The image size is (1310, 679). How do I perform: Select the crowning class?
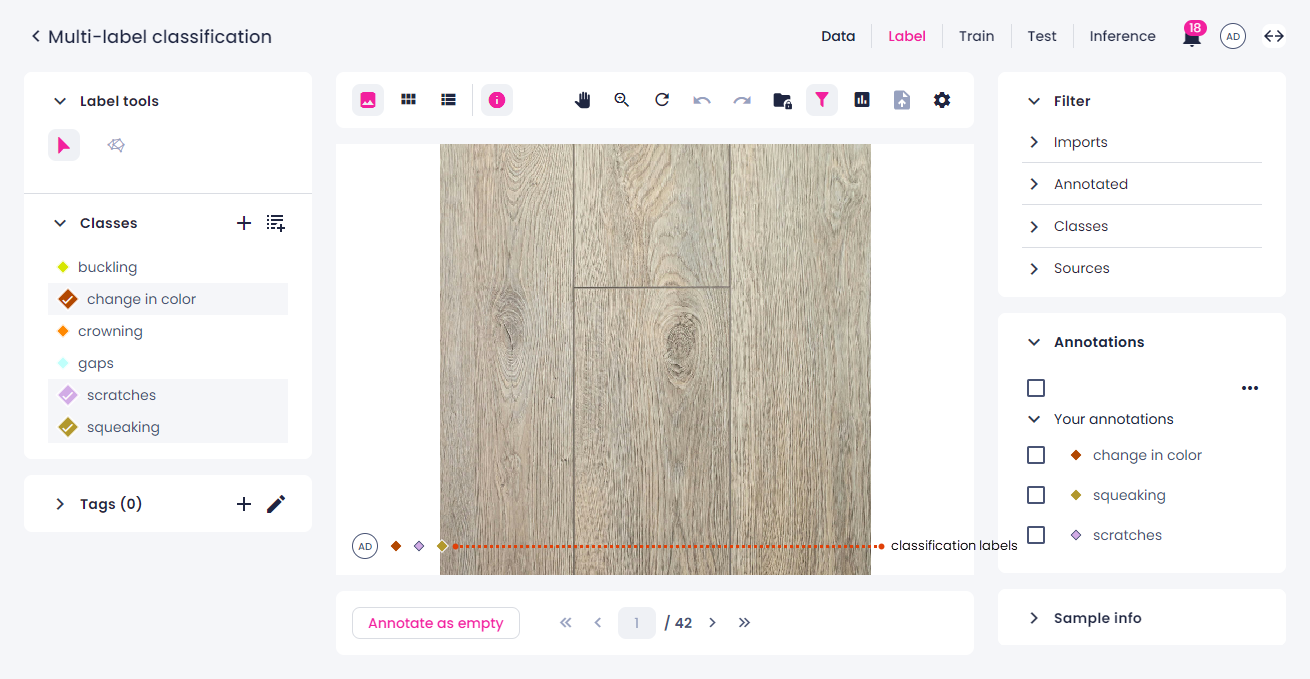point(168,331)
